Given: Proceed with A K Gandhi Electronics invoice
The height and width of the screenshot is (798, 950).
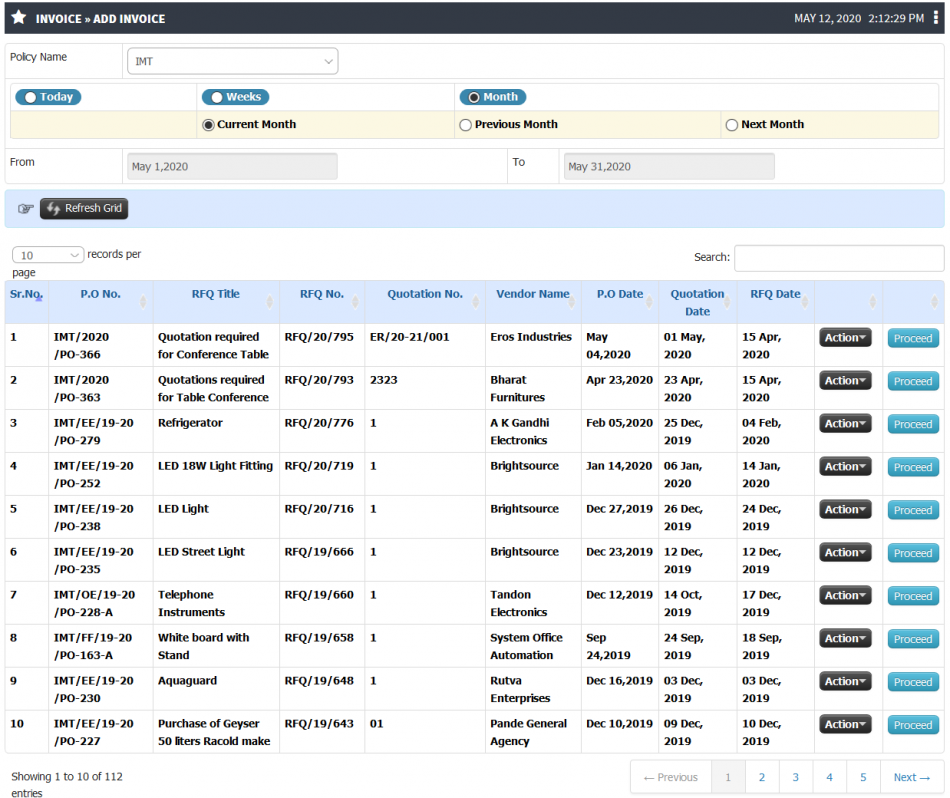Looking at the screenshot, I should [x=913, y=424].
